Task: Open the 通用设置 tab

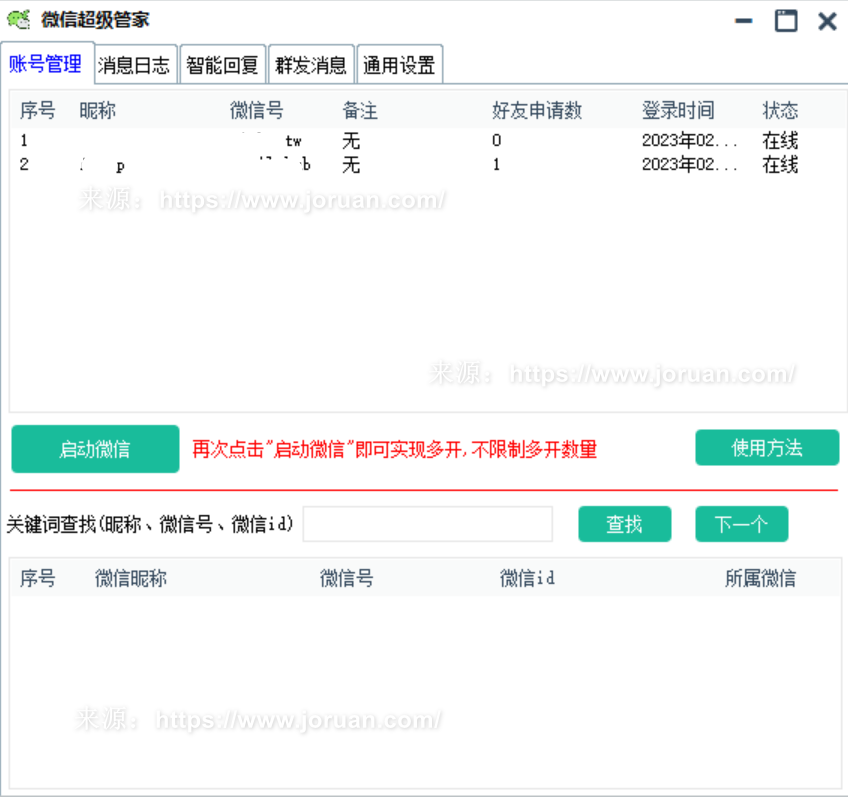Action: pos(399,66)
